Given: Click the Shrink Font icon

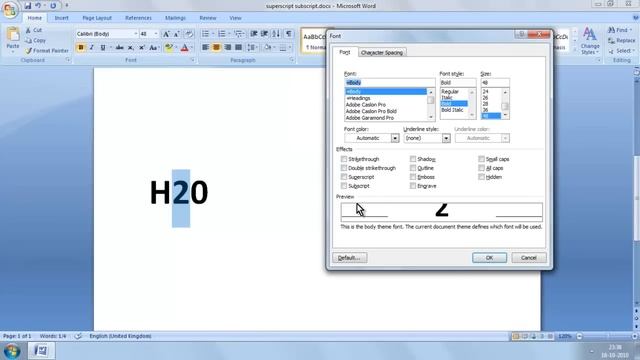Looking at the screenshot, I should [x=177, y=34].
